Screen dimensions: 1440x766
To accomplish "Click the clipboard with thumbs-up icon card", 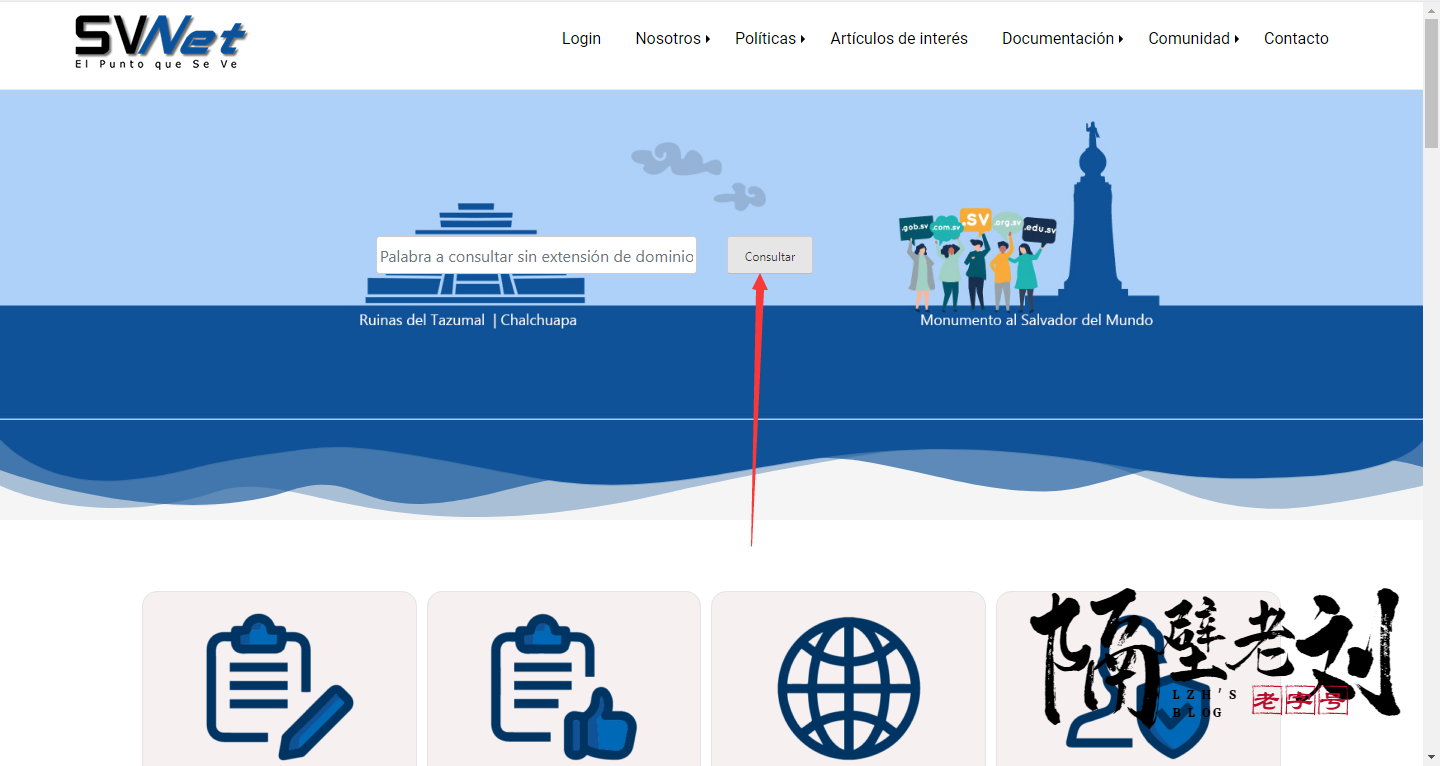I will point(563,679).
